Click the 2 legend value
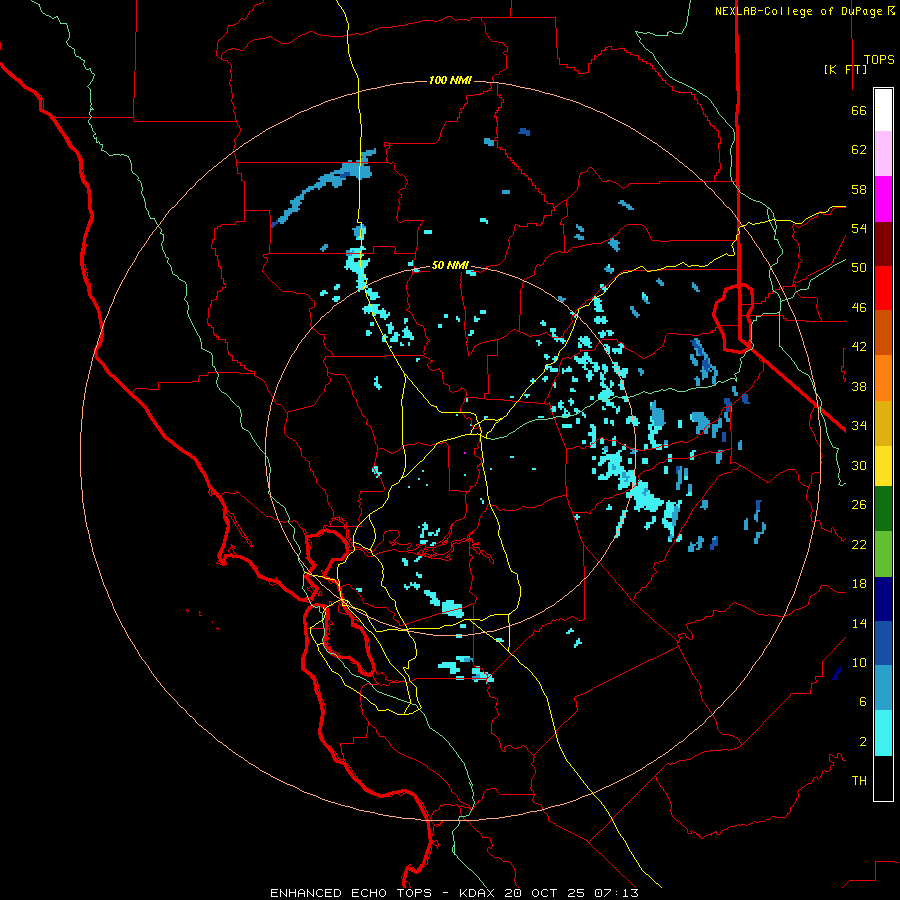 tap(863, 742)
